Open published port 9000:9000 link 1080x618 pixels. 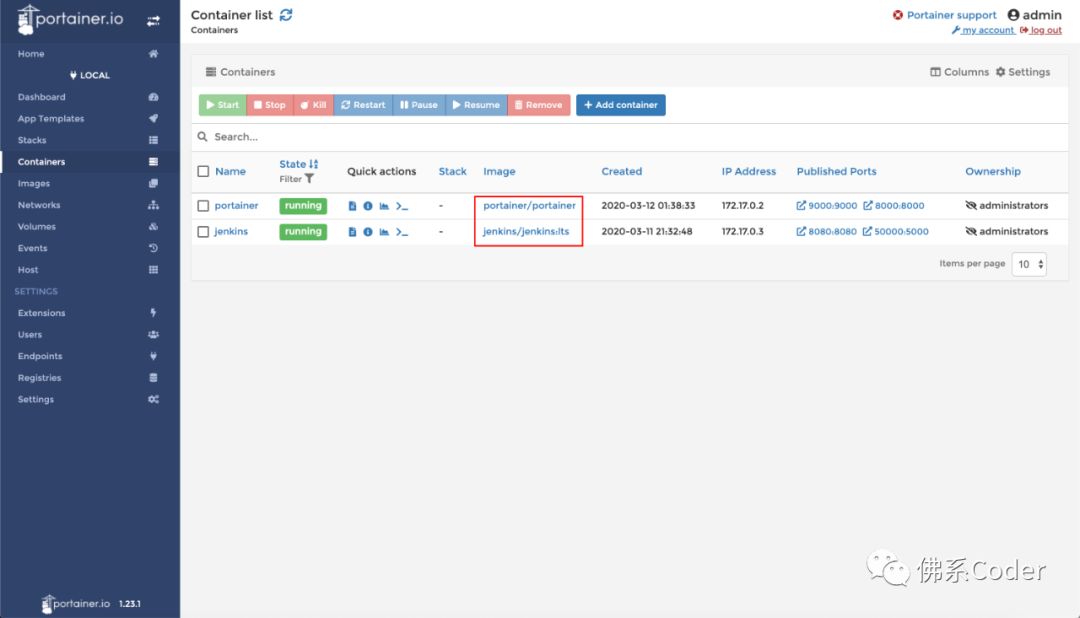pyautogui.click(x=827, y=205)
